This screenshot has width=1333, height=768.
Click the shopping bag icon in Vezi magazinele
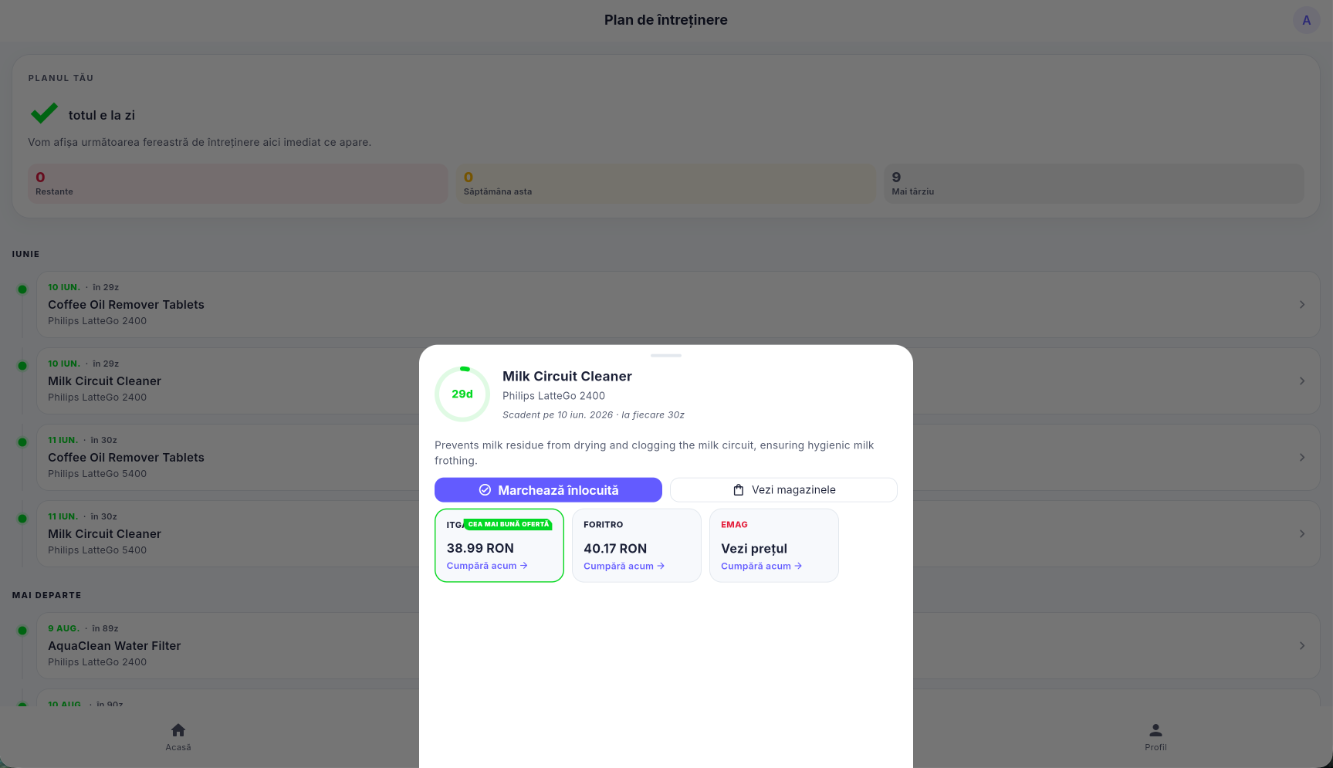pyautogui.click(x=738, y=490)
